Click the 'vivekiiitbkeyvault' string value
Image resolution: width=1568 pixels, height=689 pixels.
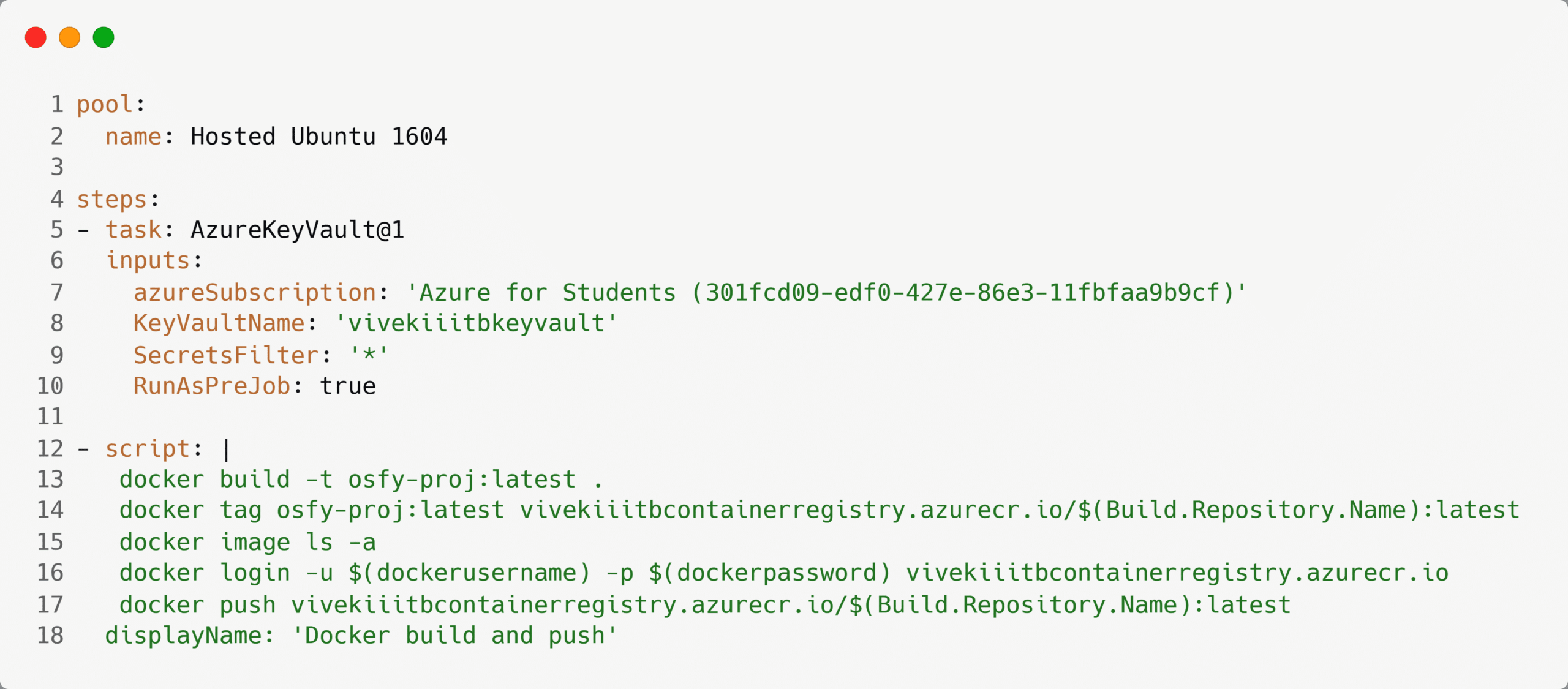point(476,323)
